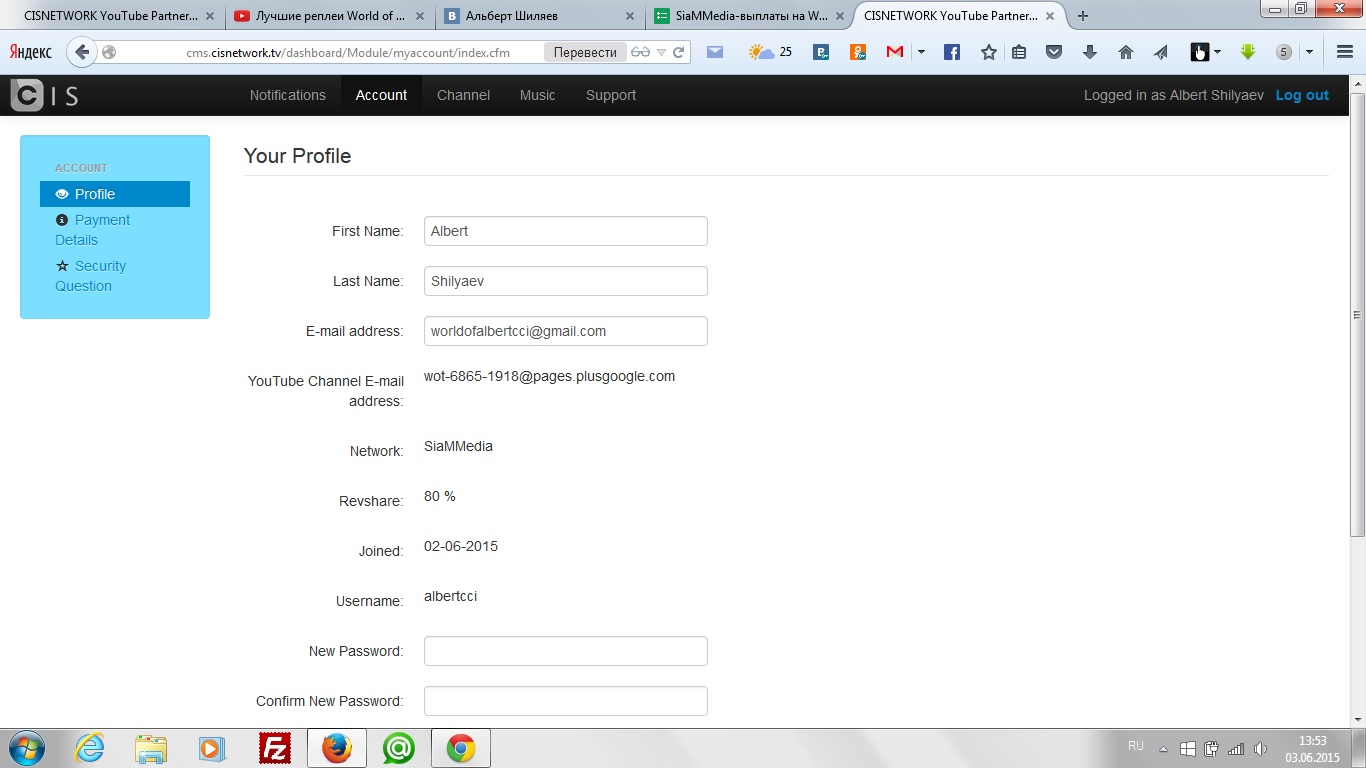The width and height of the screenshot is (1366, 768).
Task: Open the Firefox hamburger menu
Action: pos(1344,52)
